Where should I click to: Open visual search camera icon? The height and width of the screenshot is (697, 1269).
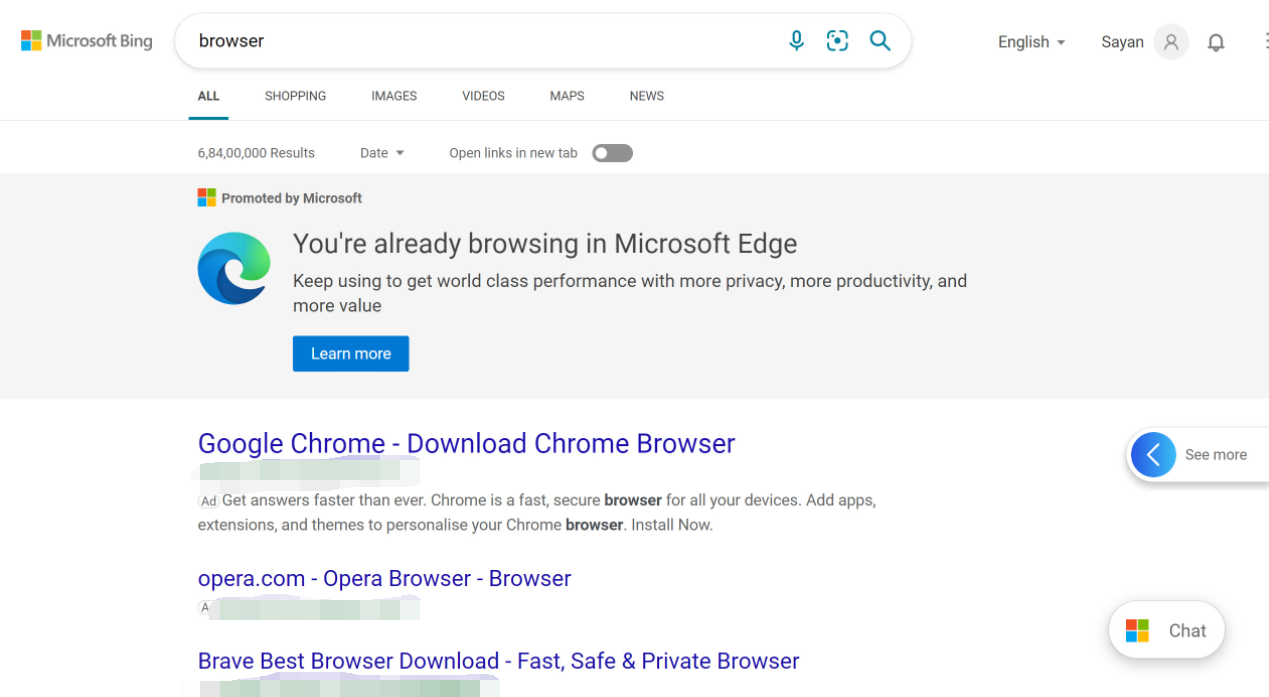(837, 41)
